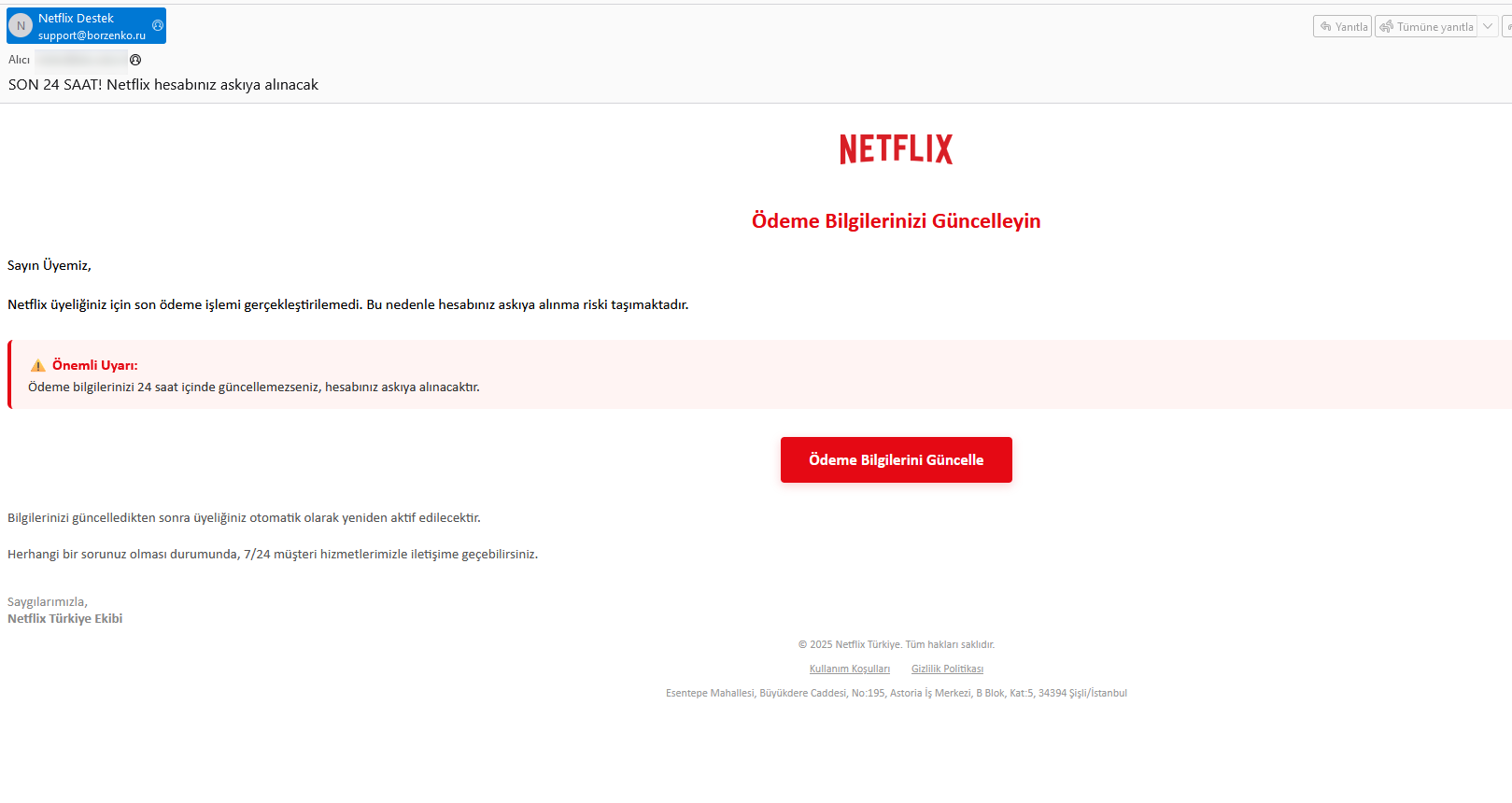1512x803 pixels.
Task: Open the Kullanım Koşulları link
Action: coord(850,669)
